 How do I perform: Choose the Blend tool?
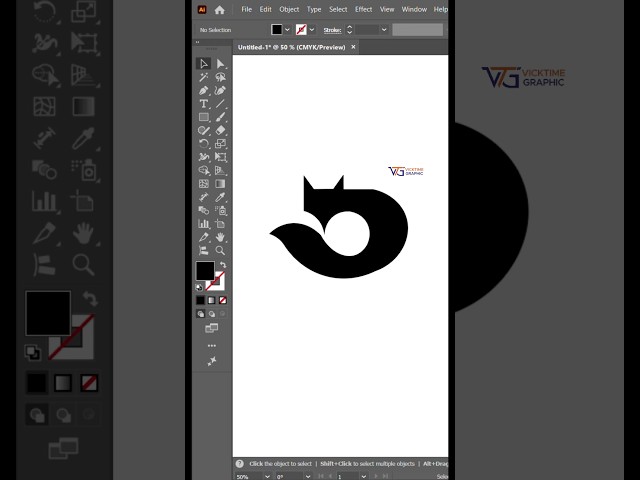204,211
